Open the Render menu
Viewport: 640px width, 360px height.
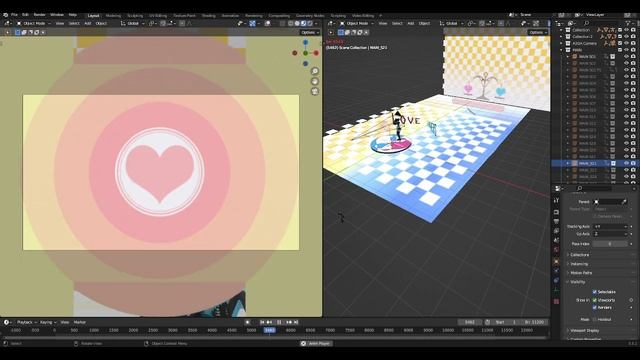click(40, 15)
